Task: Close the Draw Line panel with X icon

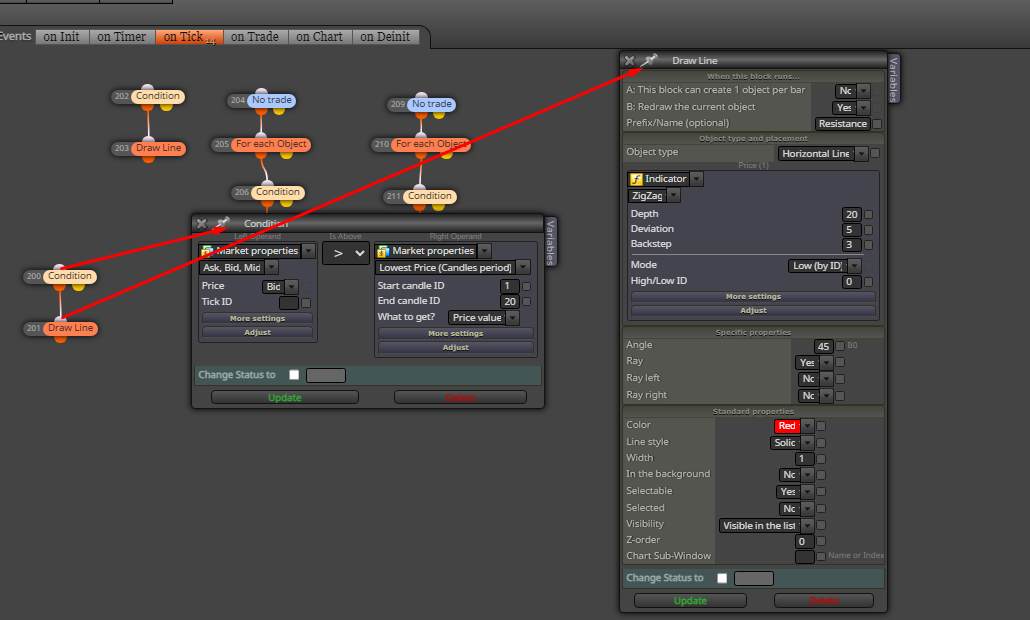Action: coord(629,60)
